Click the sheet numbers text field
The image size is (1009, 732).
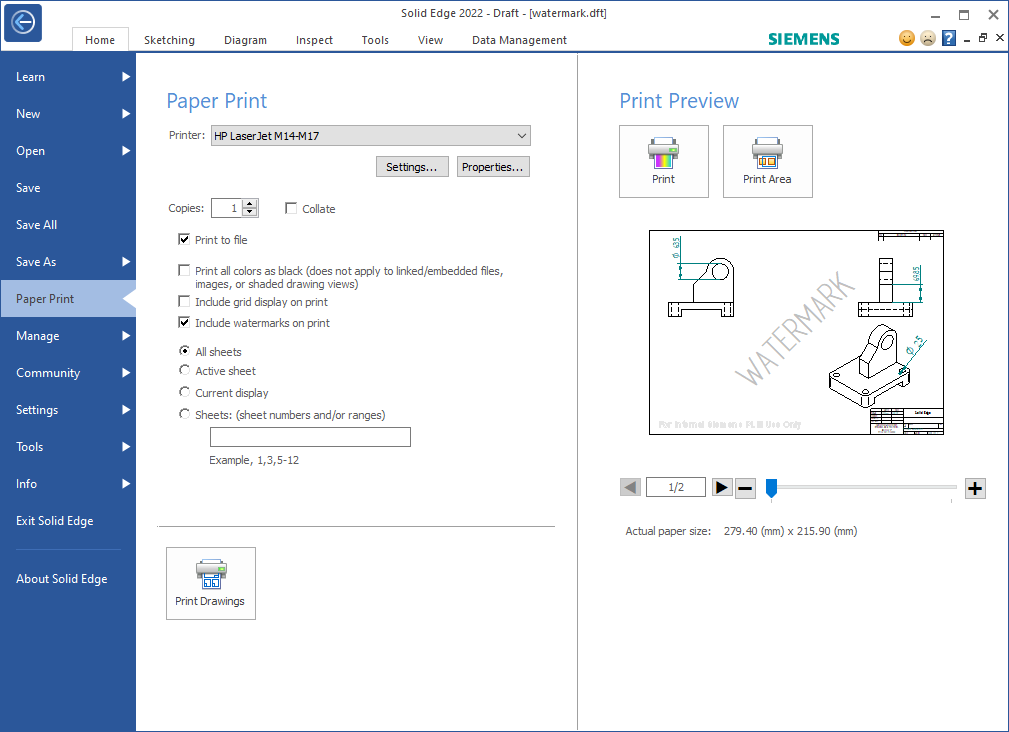tap(310, 437)
